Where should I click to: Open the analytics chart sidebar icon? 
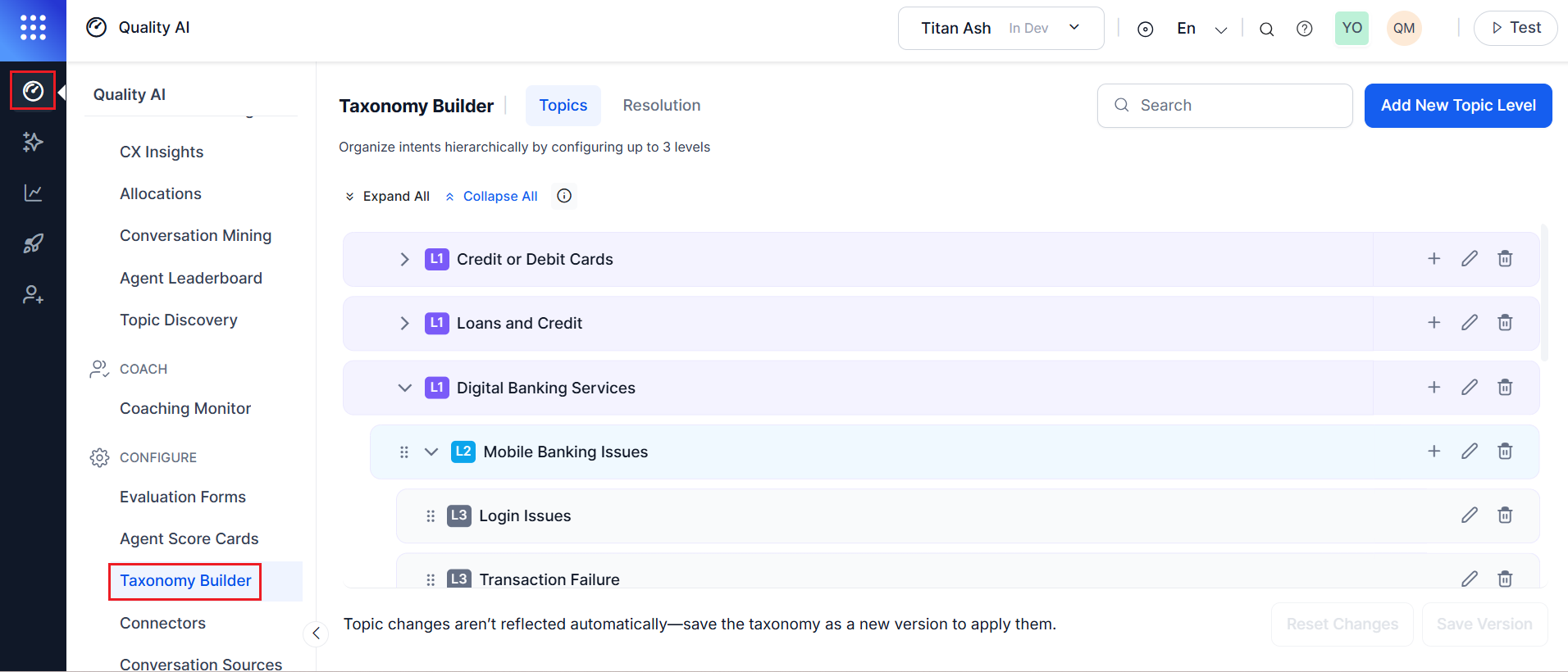[x=33, y=193]
